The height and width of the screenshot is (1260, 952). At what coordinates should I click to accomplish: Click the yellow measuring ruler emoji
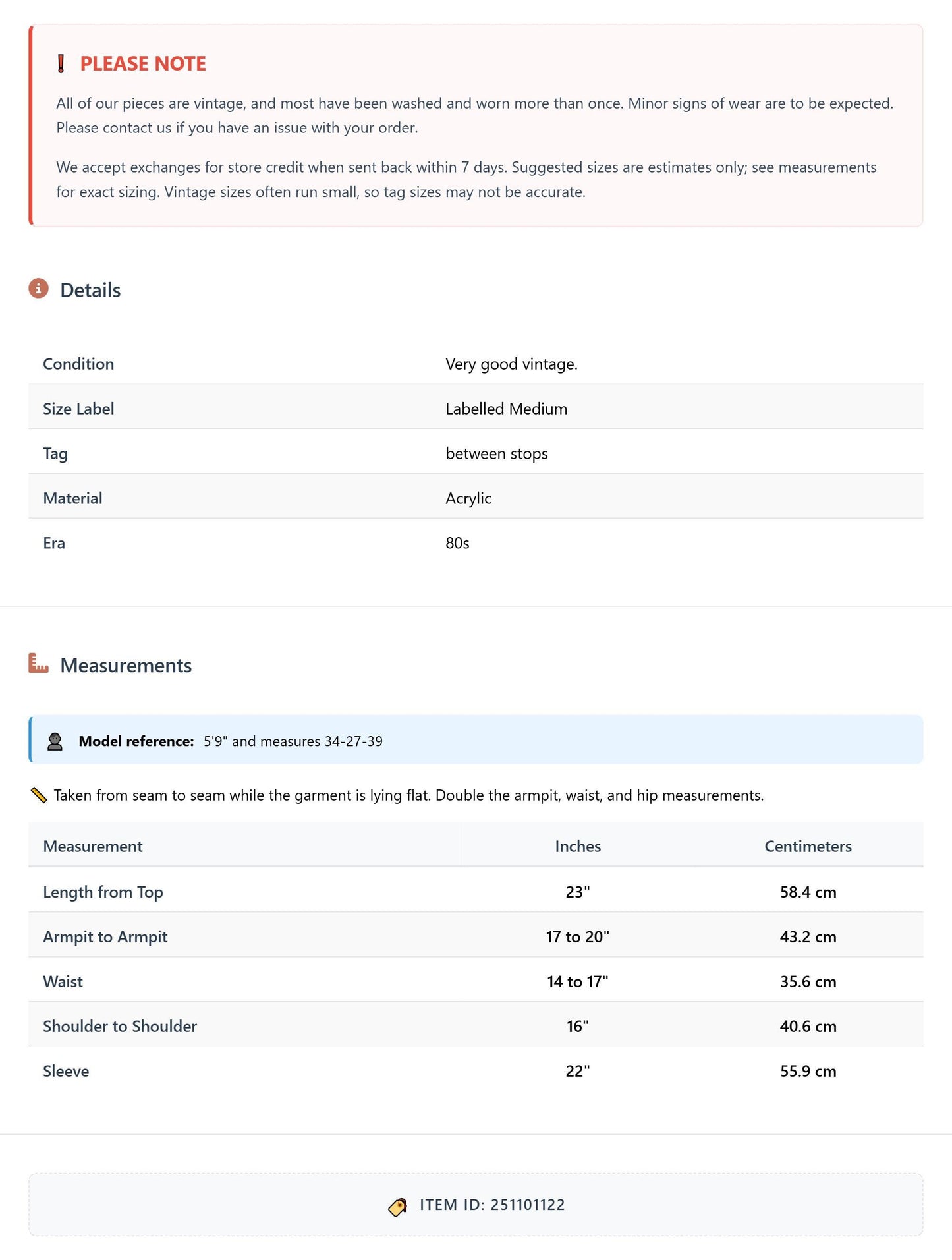(x=39, y=795)
